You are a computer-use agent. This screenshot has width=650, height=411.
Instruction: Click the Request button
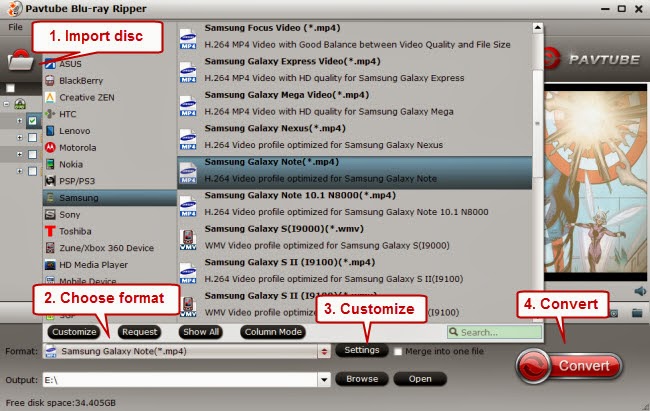(139, 332)
